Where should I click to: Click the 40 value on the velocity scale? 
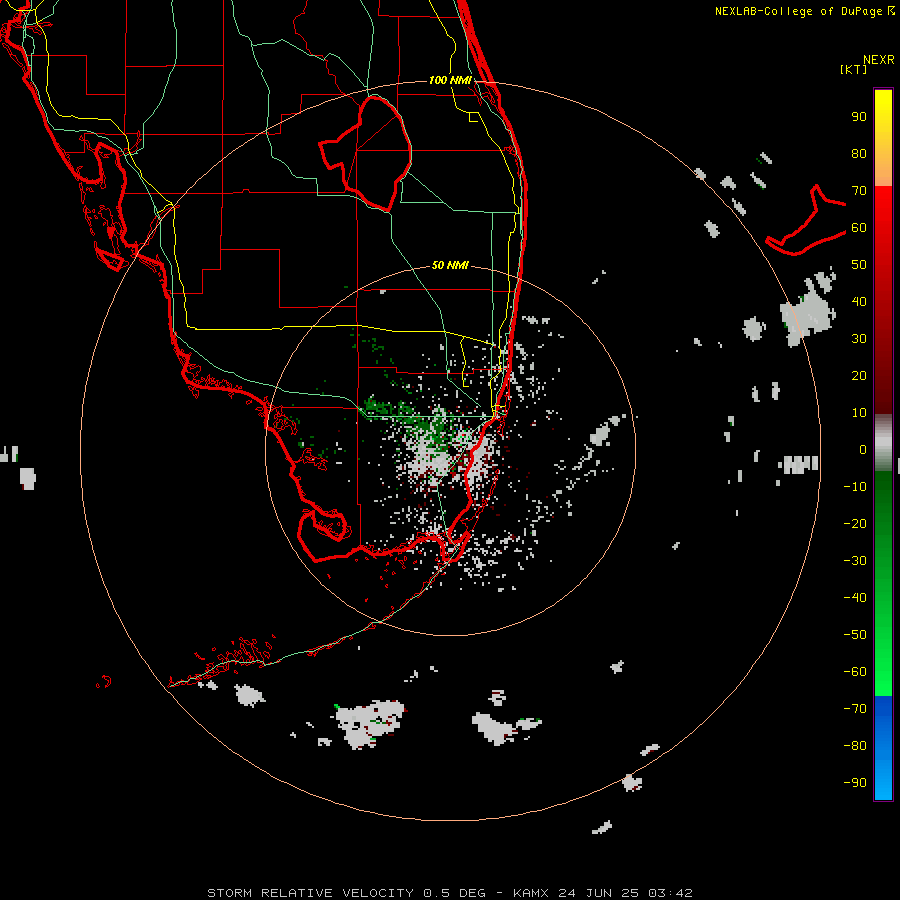[859, 302]
